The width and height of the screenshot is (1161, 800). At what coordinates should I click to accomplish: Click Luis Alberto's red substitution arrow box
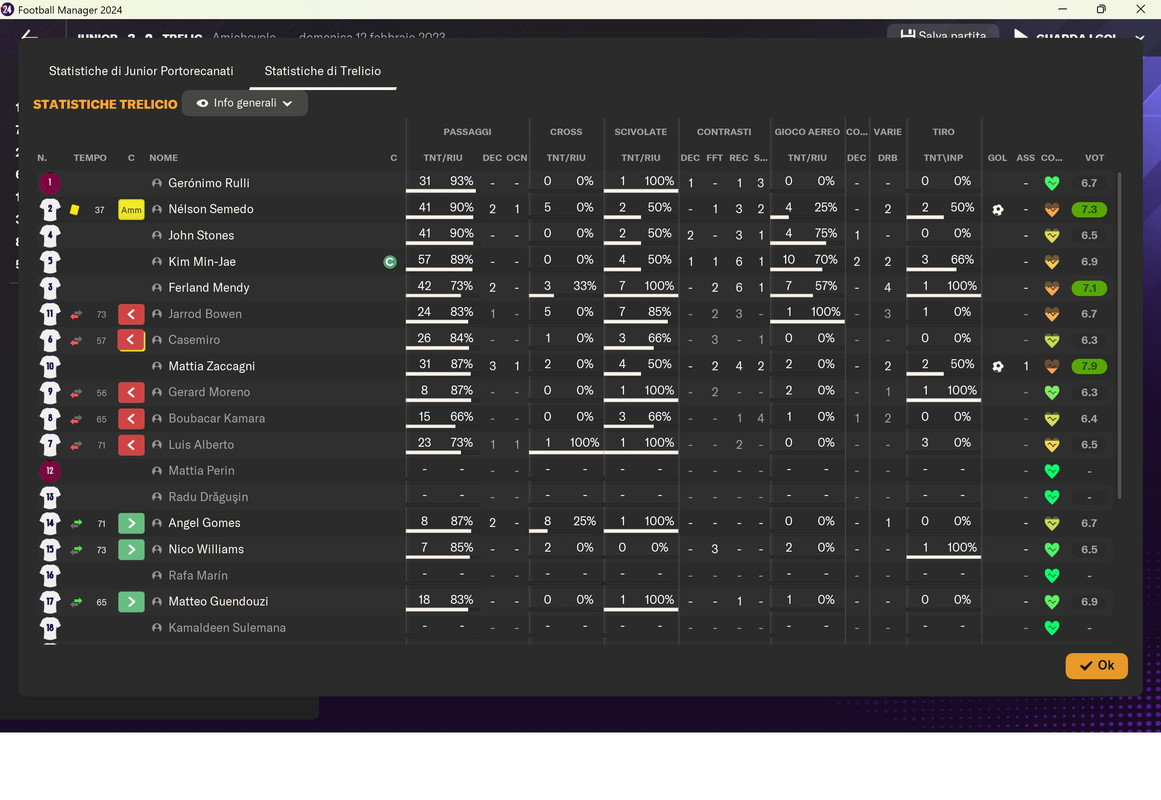point(131,444)
